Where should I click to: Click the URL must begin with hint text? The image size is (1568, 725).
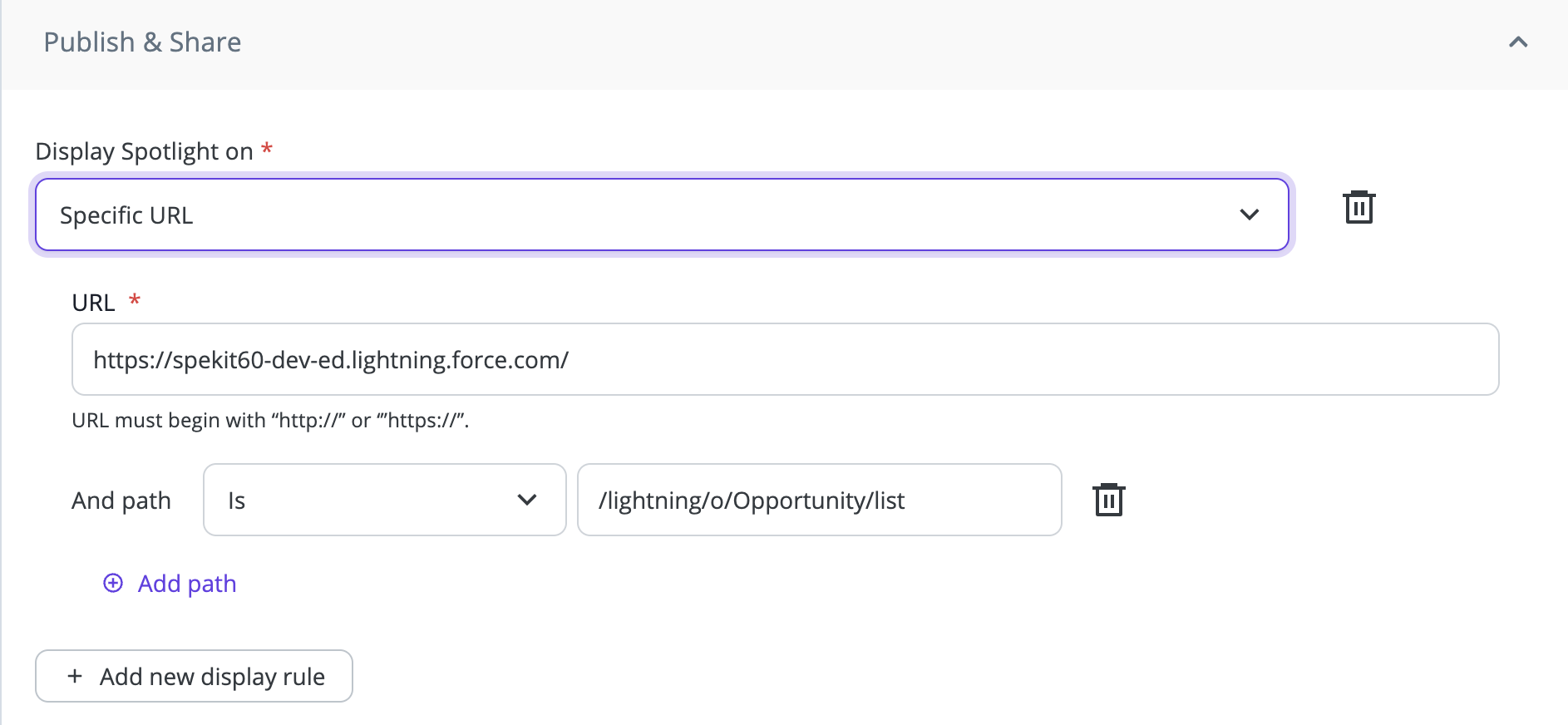(x=270, y=421)
